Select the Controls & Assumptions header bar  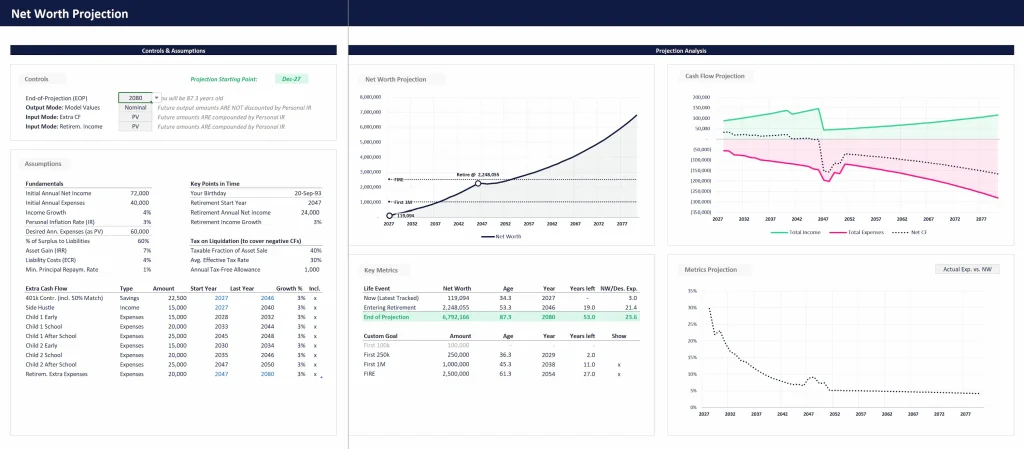174,50
